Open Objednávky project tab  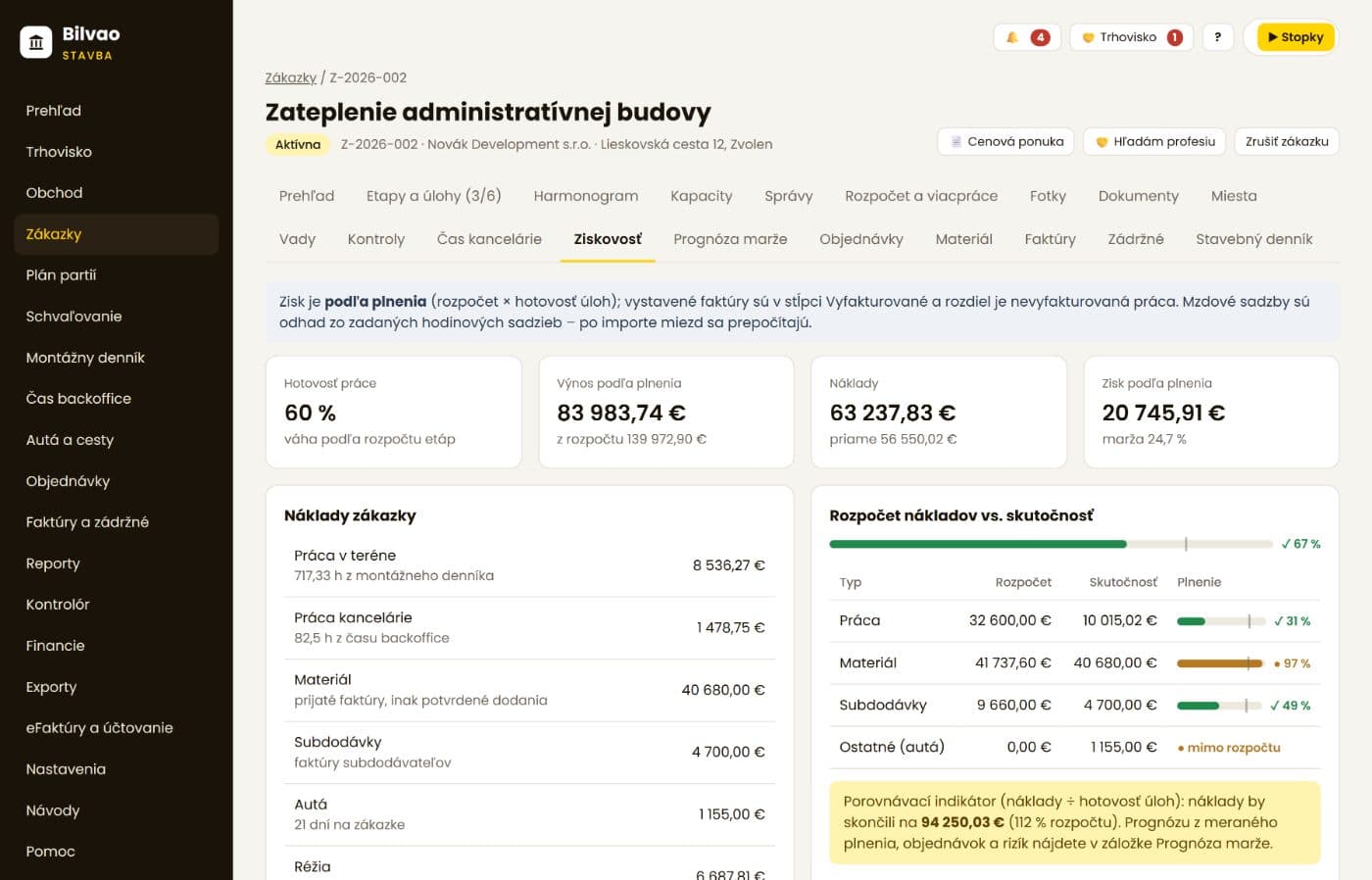point(861,239)
